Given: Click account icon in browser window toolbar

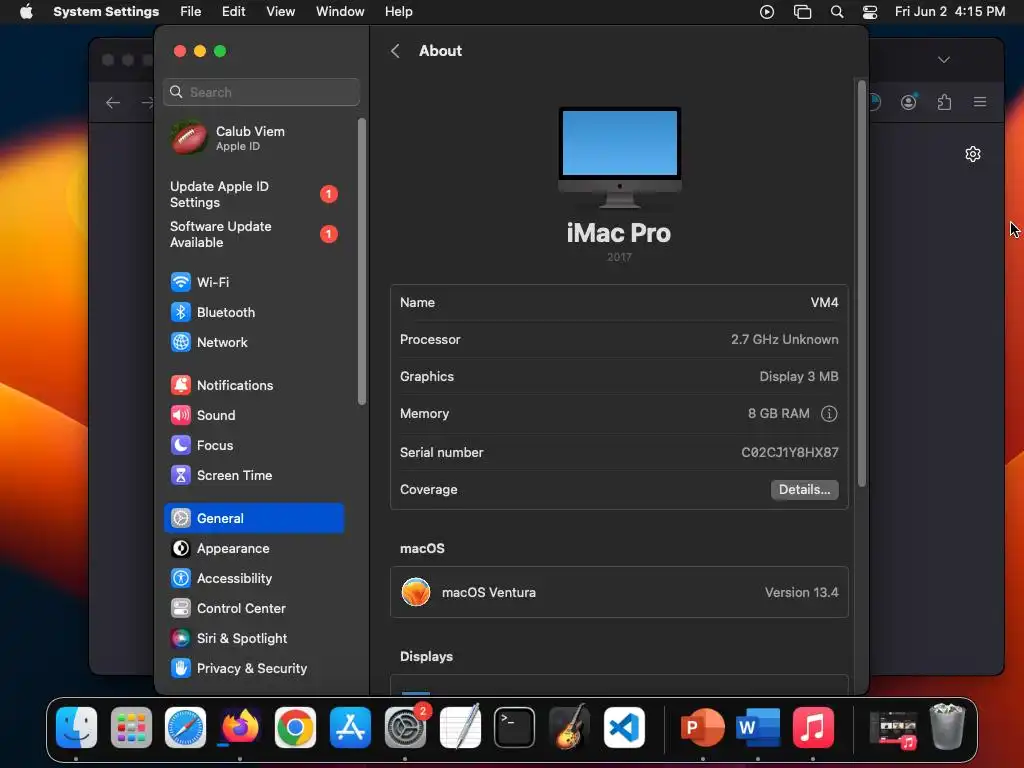Looking at the screenshot, I should click(x=908, y=102).
